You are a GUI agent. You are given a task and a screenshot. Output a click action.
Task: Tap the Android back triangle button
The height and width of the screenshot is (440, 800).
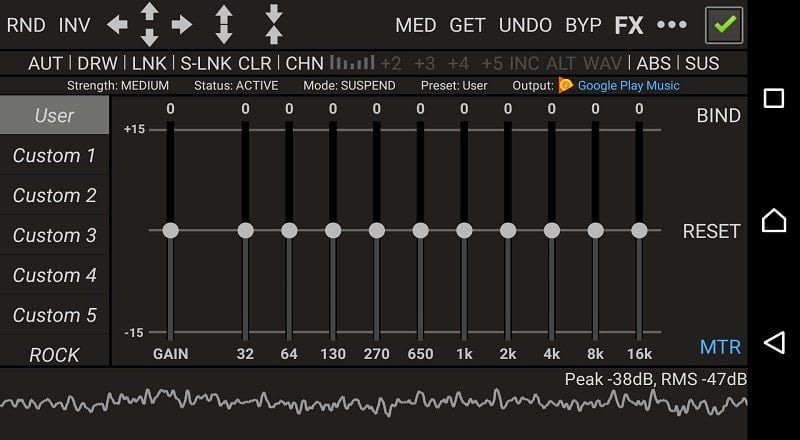(x=773, y=342)
